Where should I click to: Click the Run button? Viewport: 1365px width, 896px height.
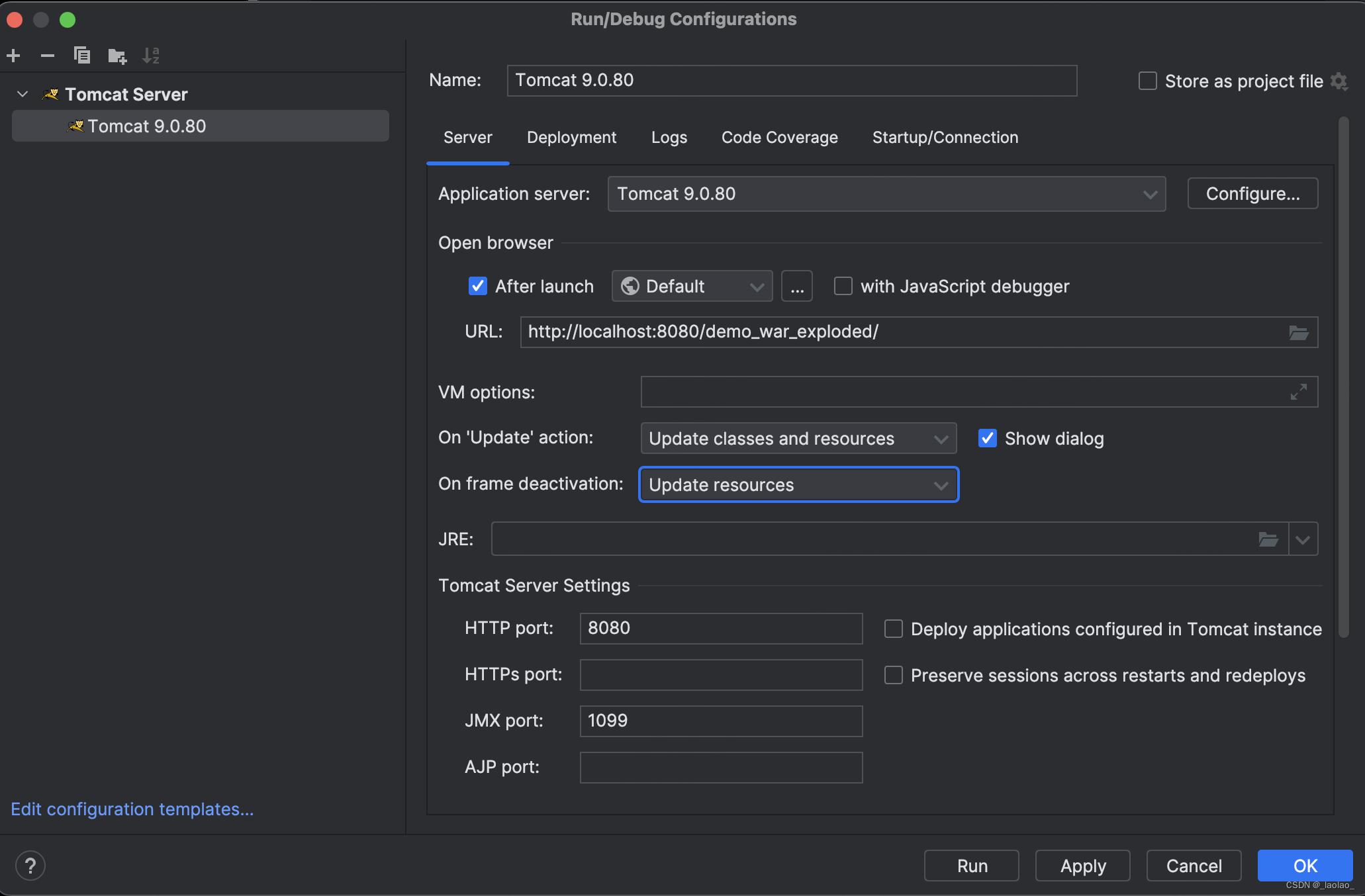coord(972,866)
